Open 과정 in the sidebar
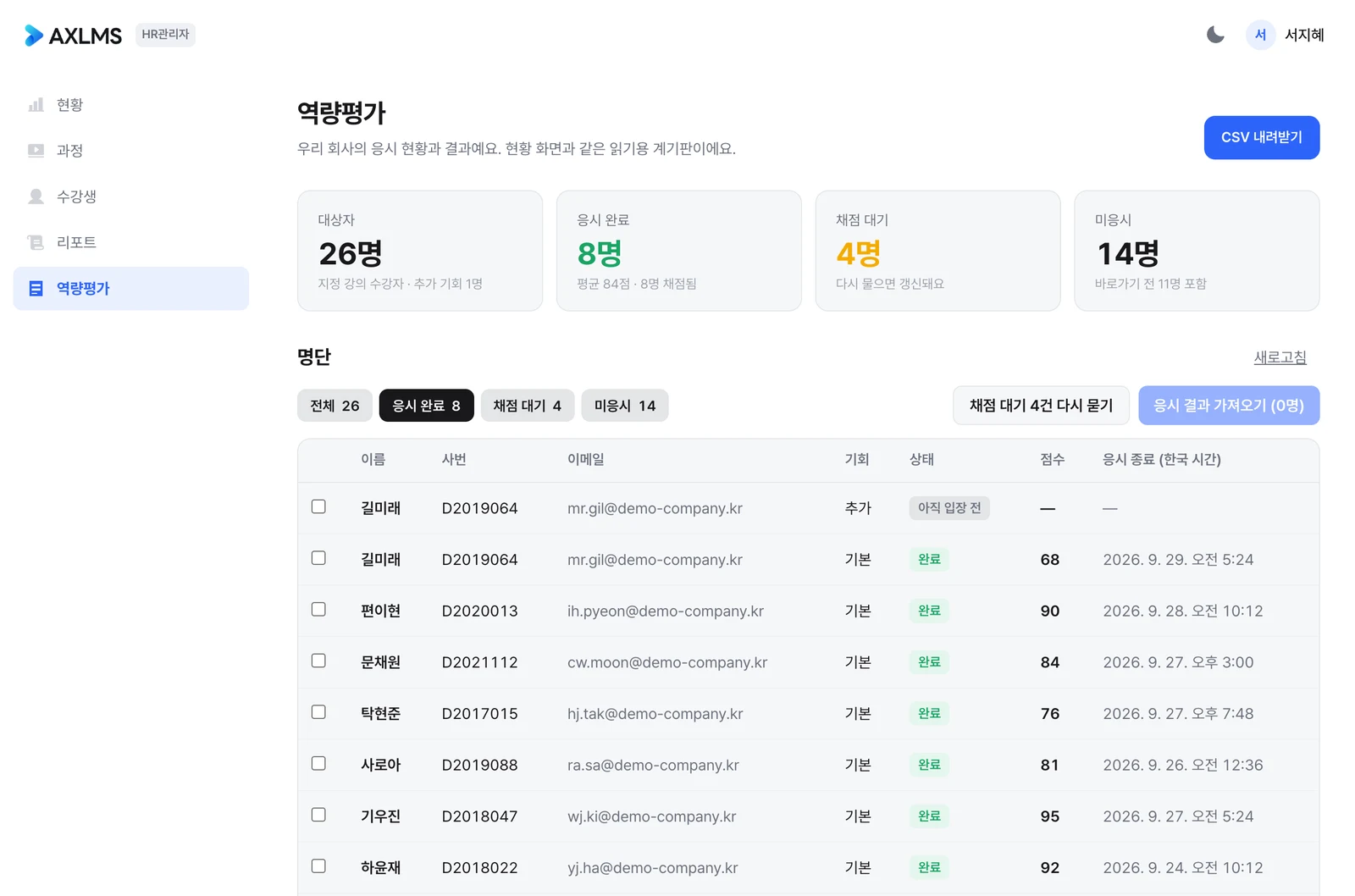The height and width of the screenshot is (896, 1355). (131, 151)
